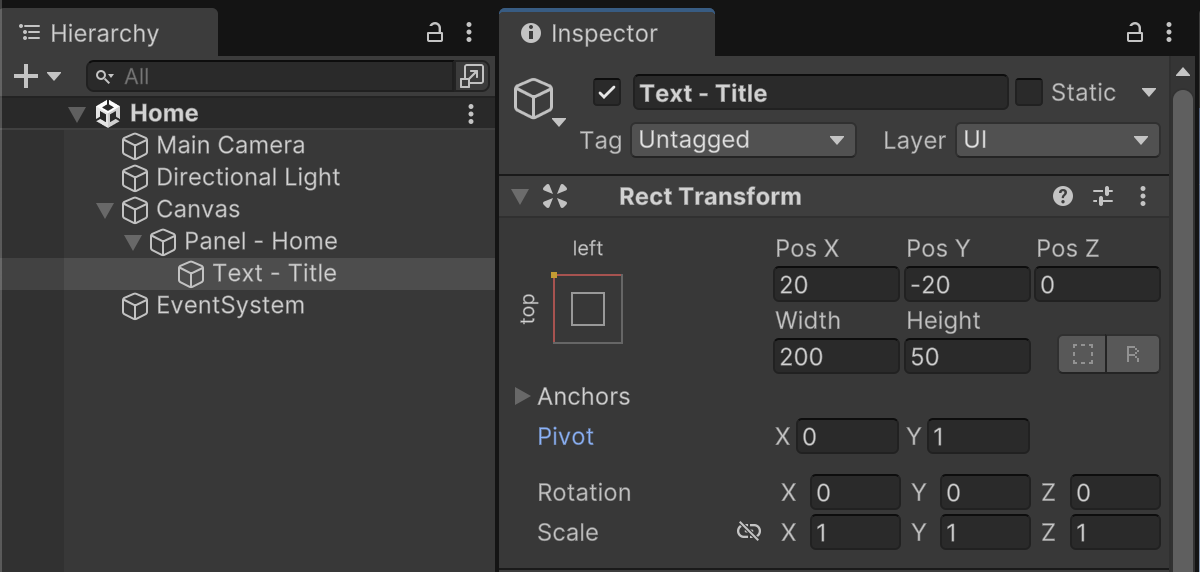Toggle the GameObject active checkbox

pos(607,93)
